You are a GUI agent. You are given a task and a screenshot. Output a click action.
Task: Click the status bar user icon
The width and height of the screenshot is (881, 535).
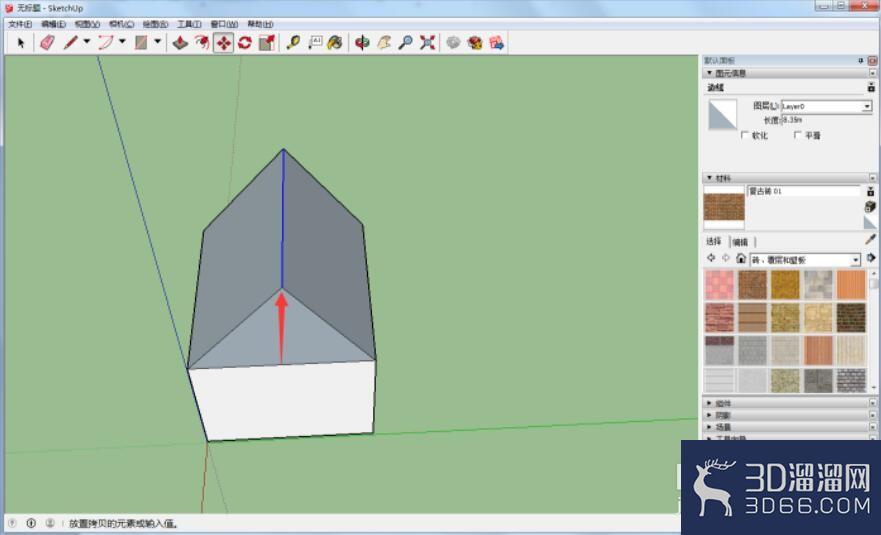[50, 523]
